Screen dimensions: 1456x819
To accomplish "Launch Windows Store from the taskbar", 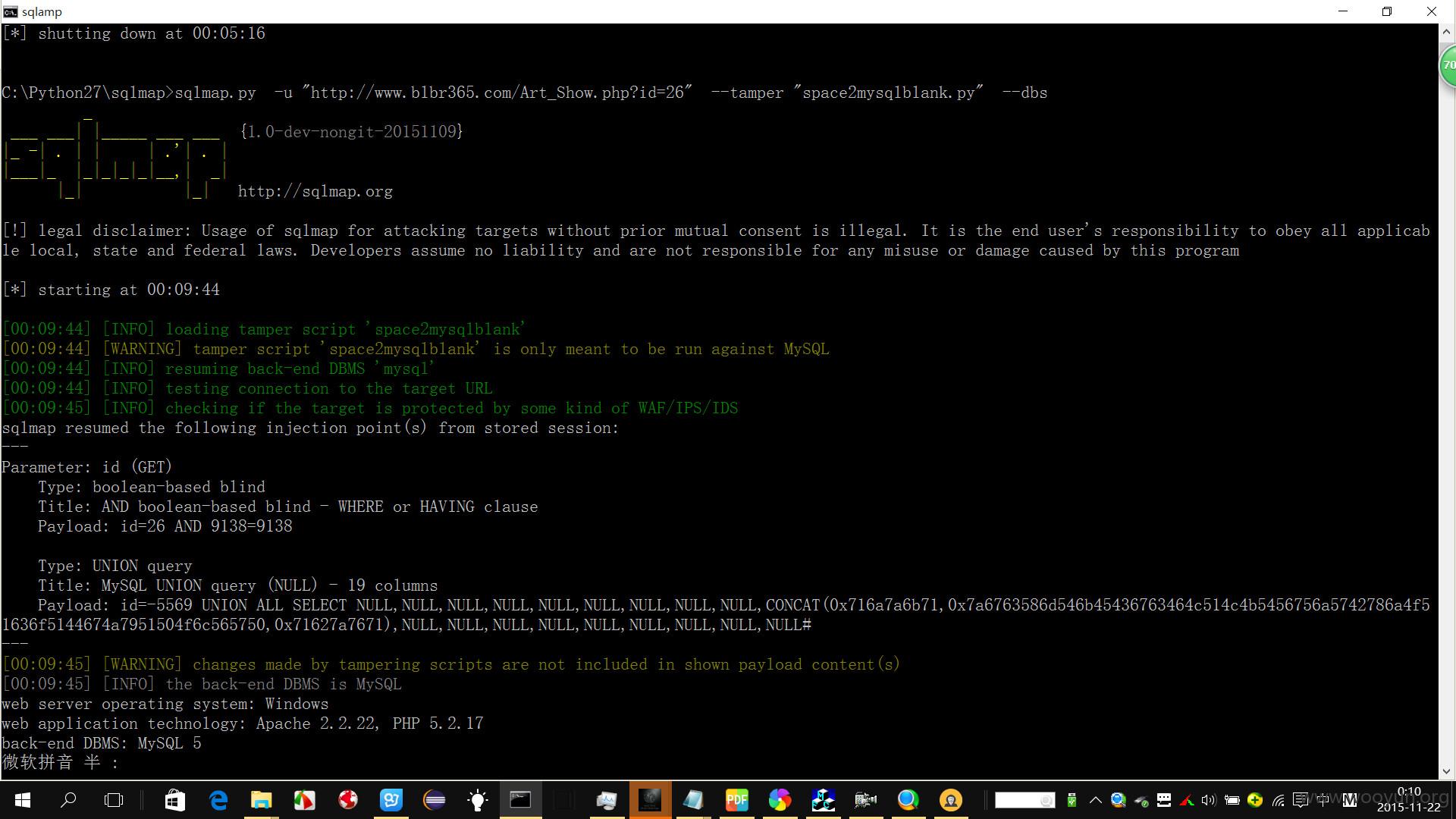I will [x=175, y=800].
